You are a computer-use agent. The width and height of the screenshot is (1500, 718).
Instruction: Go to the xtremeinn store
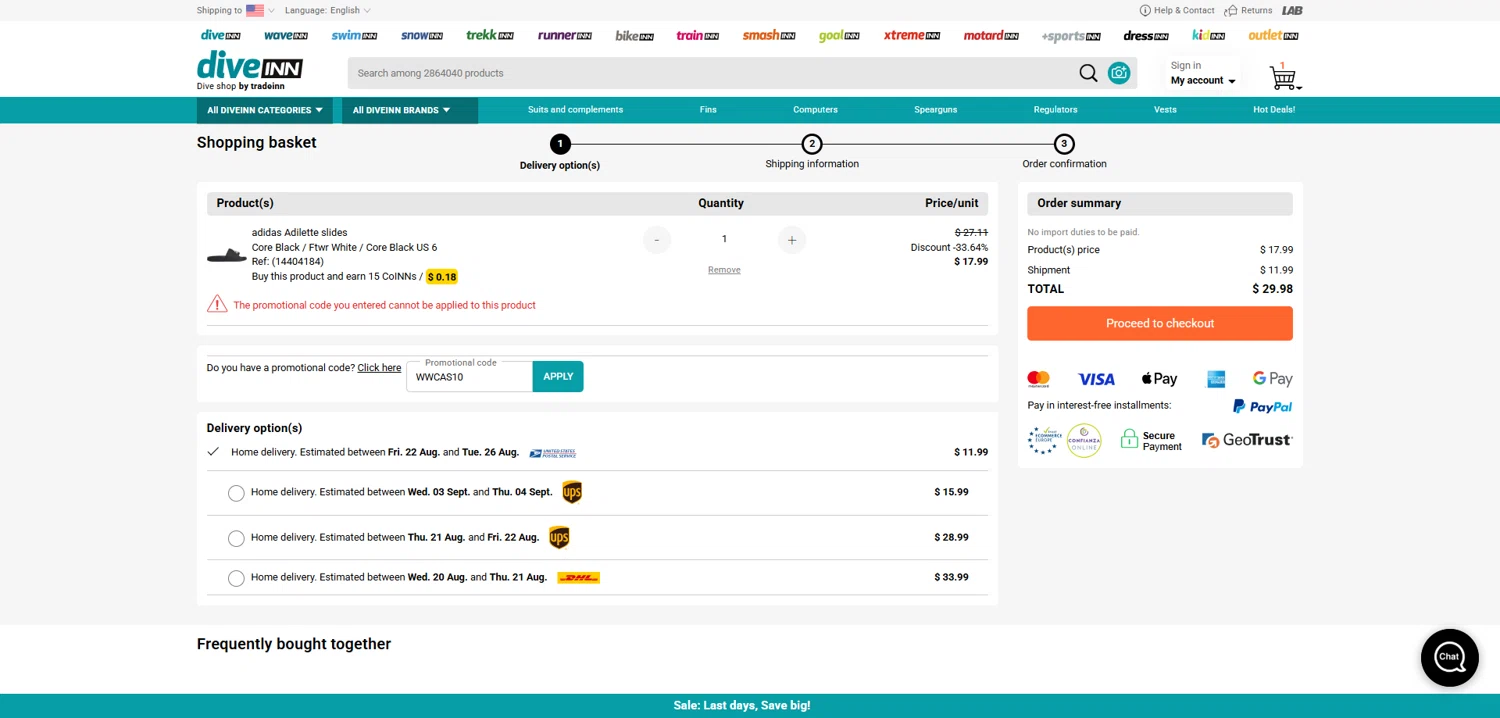pyautogui.click(x=911, y=35)
